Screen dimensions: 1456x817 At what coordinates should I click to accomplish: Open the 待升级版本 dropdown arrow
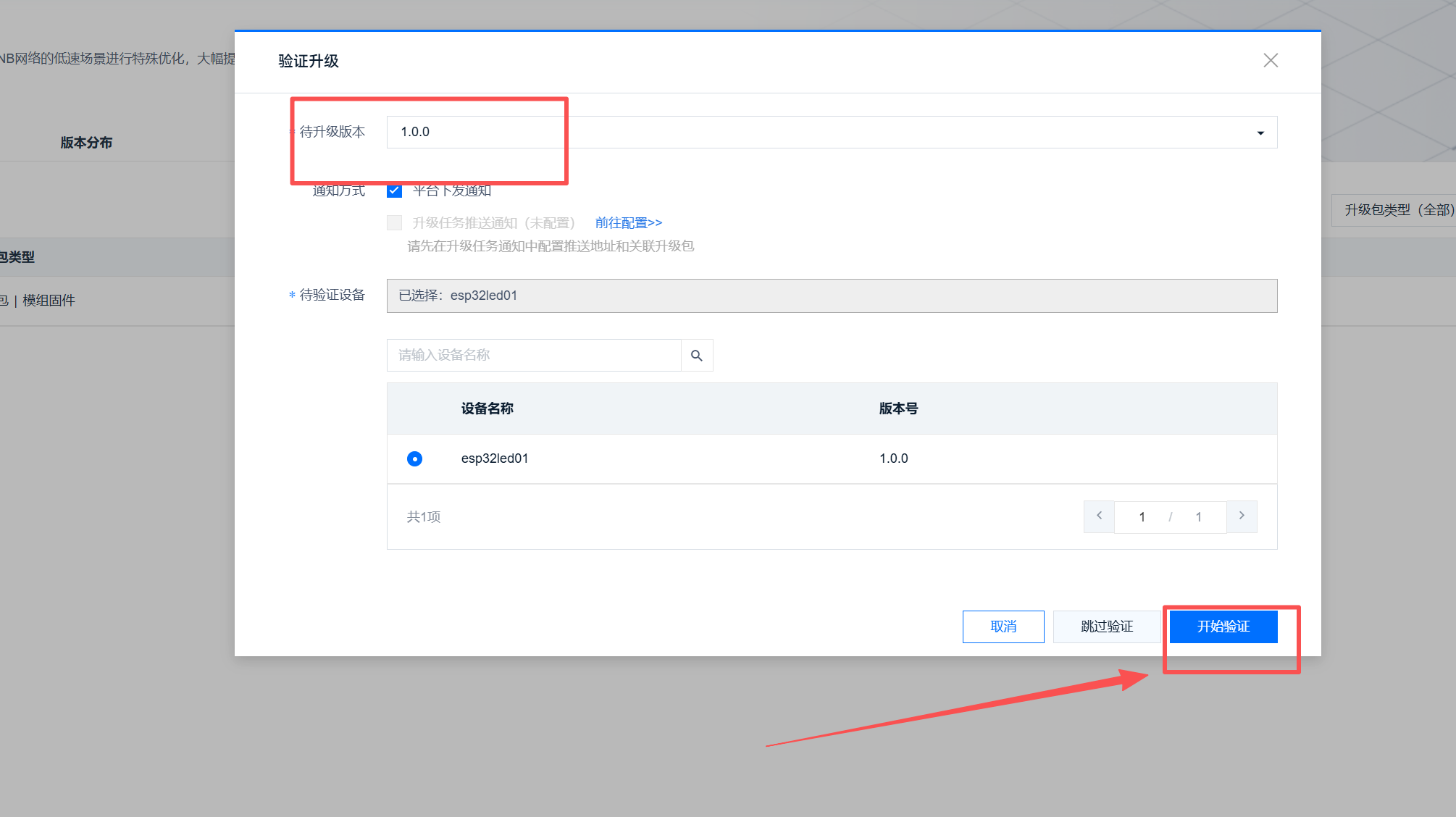click(x=1260, y=133)
